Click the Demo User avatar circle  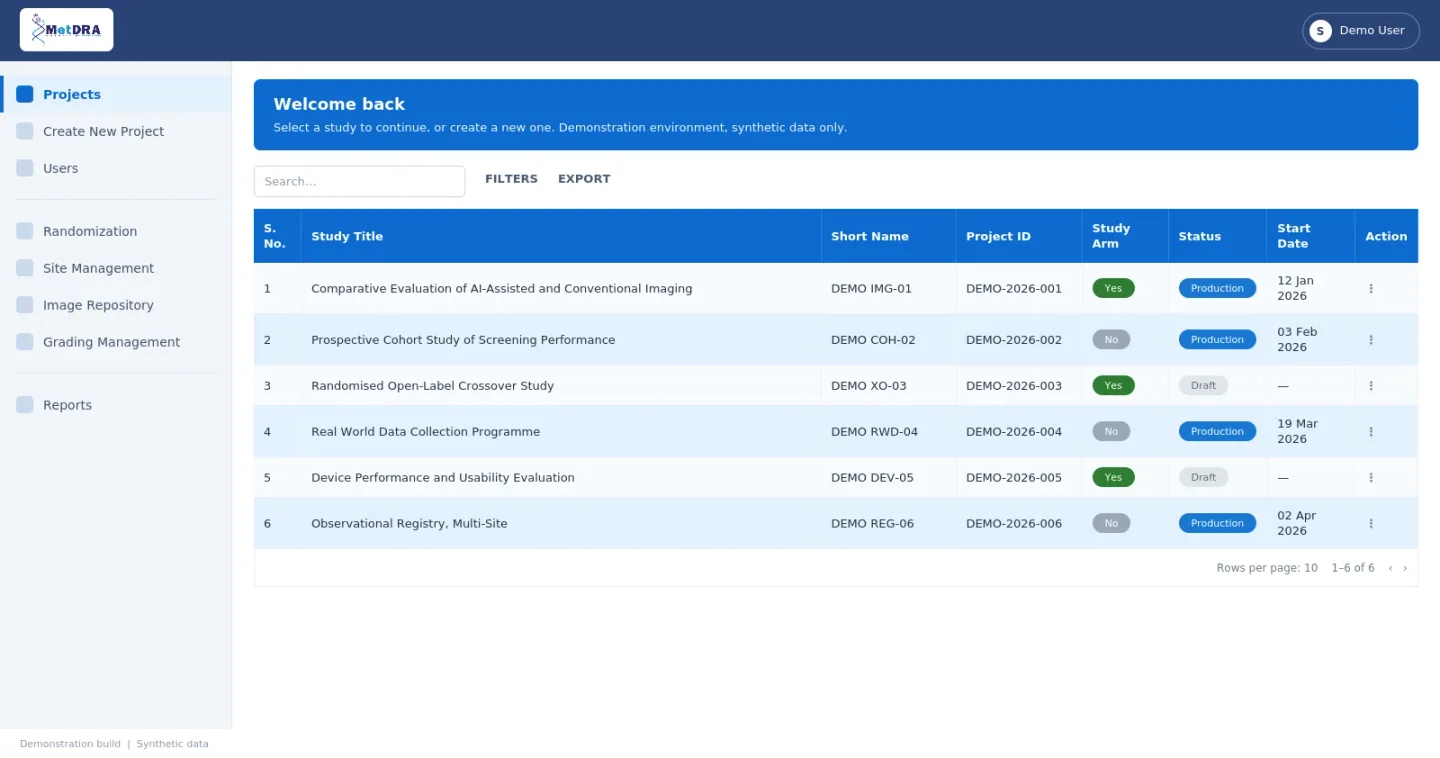1320,31
